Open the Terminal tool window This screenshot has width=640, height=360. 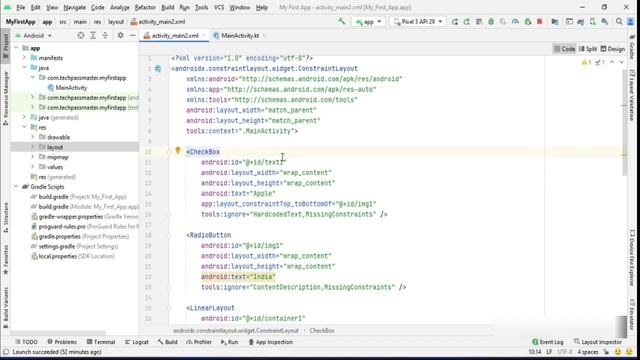(101, 342)
